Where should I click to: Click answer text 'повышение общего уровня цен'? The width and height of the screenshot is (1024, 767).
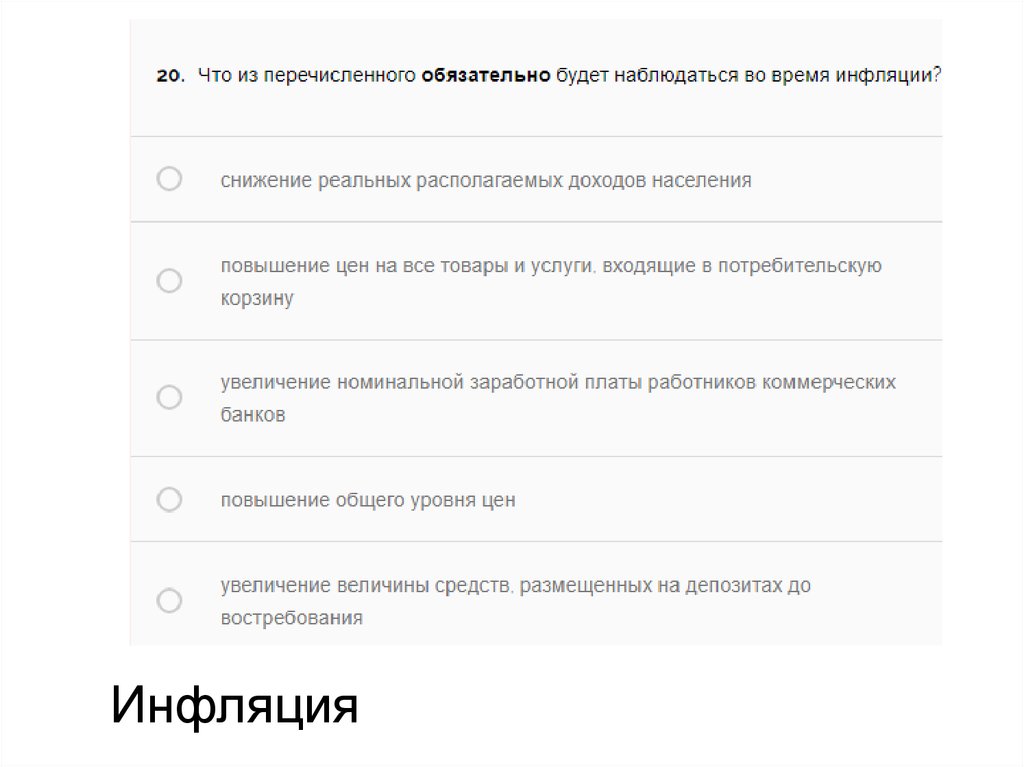point(368,500)
